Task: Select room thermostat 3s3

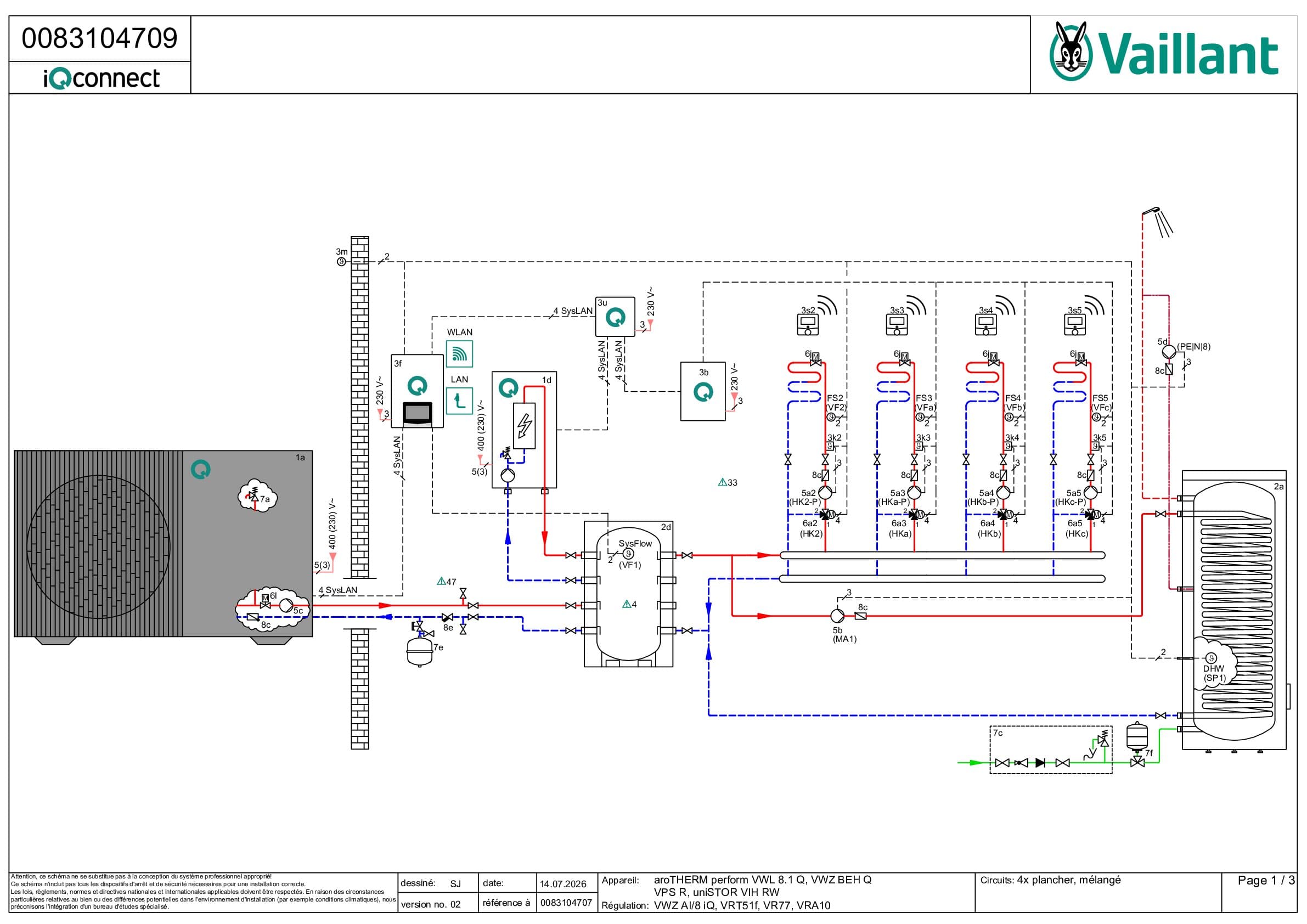Action: click(897, 324)
